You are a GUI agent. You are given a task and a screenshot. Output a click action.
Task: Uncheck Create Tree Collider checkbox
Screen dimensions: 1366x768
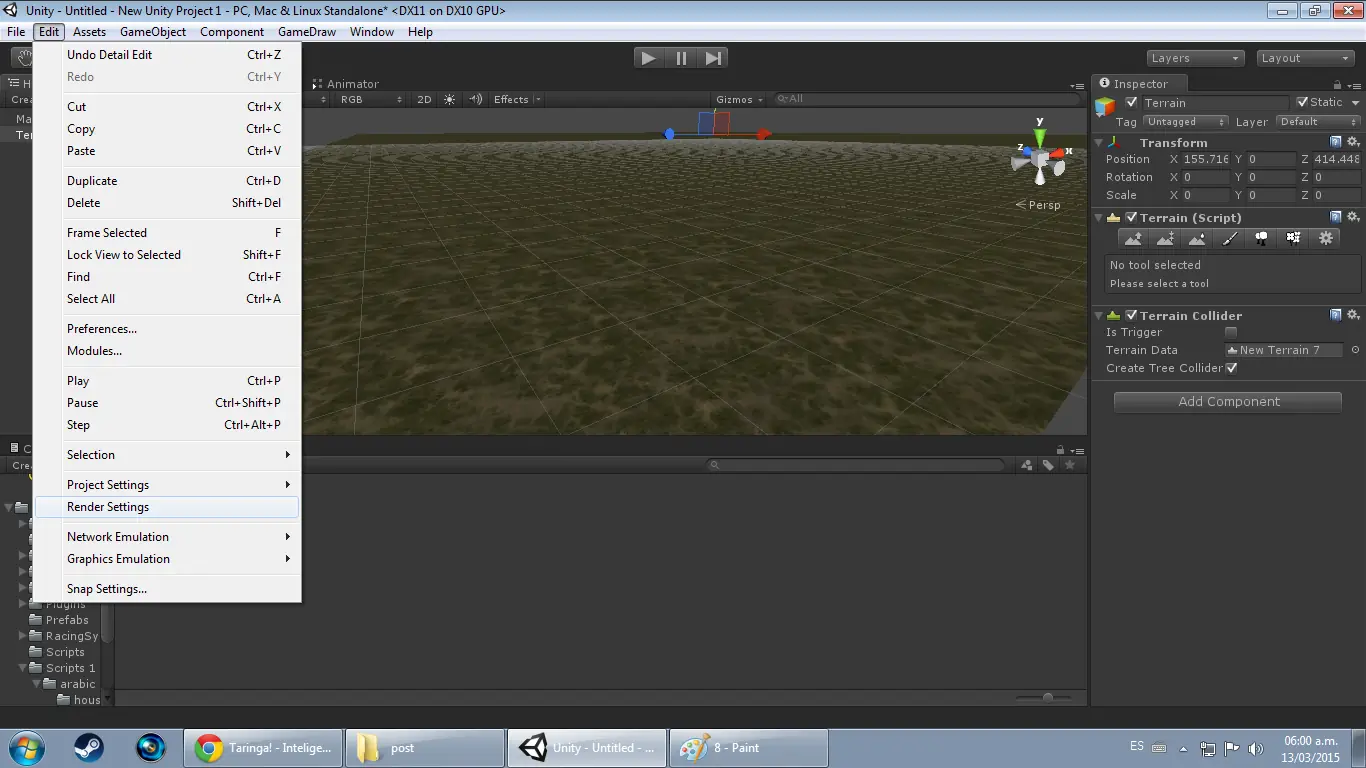(1232, 368)
